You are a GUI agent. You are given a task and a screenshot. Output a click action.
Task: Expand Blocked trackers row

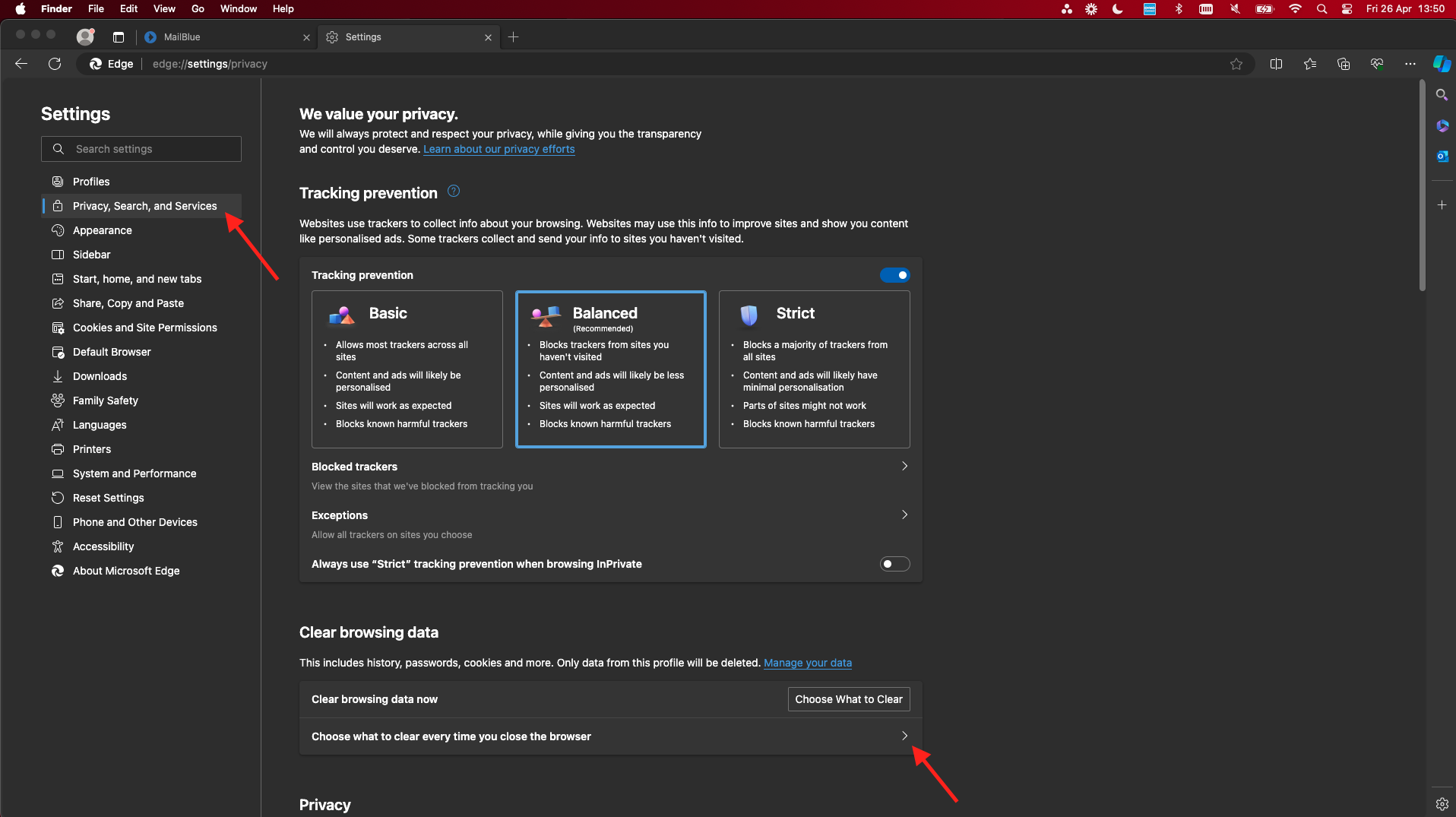tap(610, 476)
